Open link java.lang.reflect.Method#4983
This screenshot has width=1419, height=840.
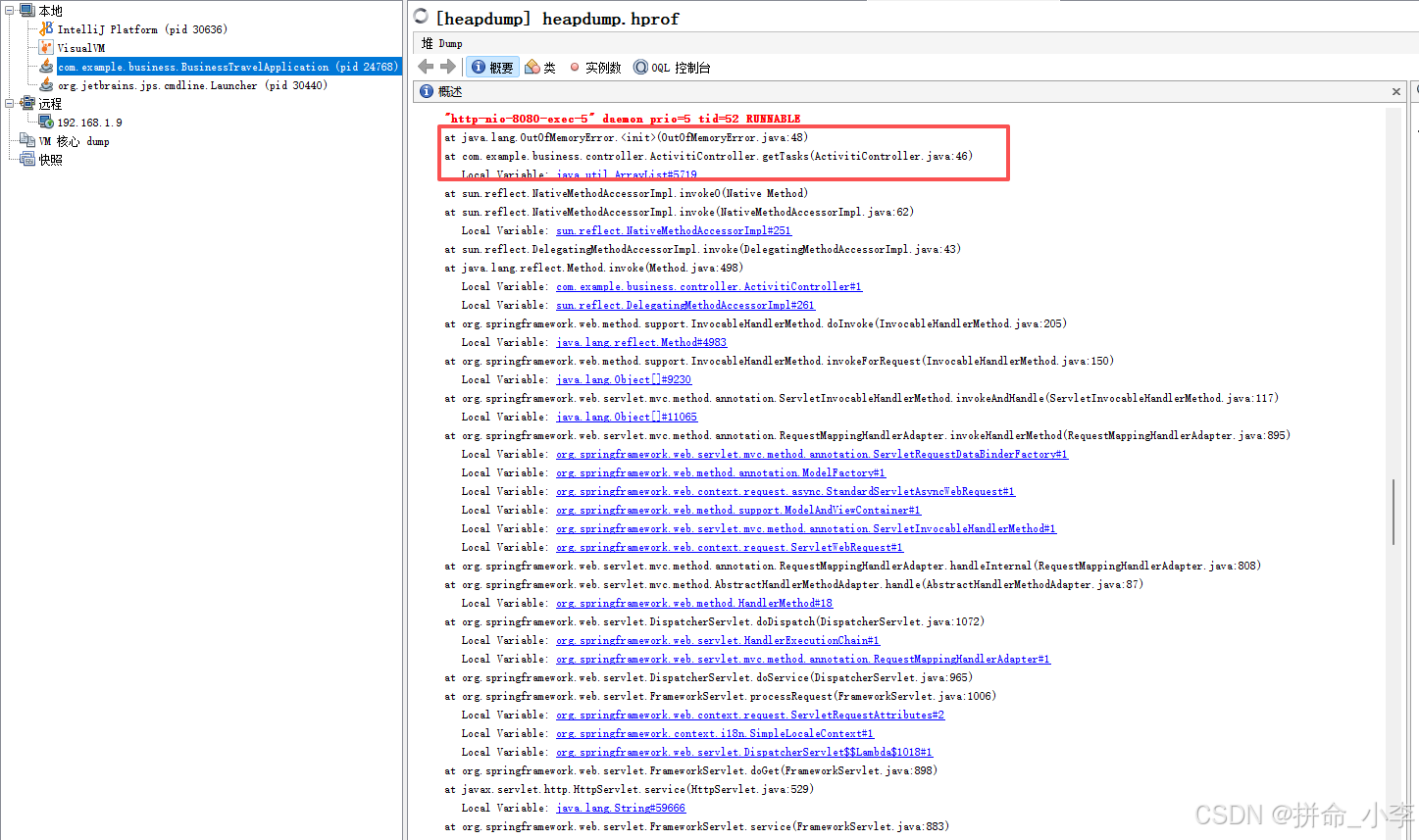pos(641,342)
